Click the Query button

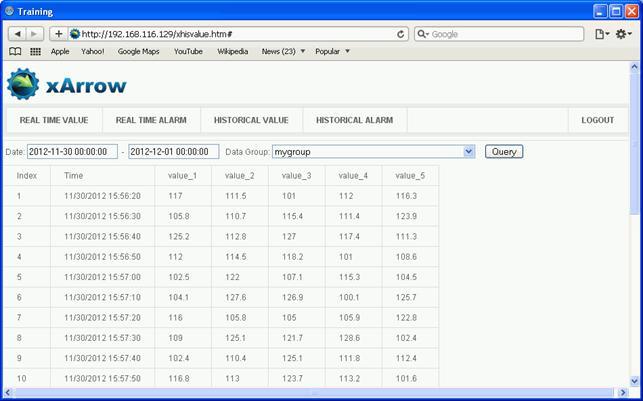(504, 152)
